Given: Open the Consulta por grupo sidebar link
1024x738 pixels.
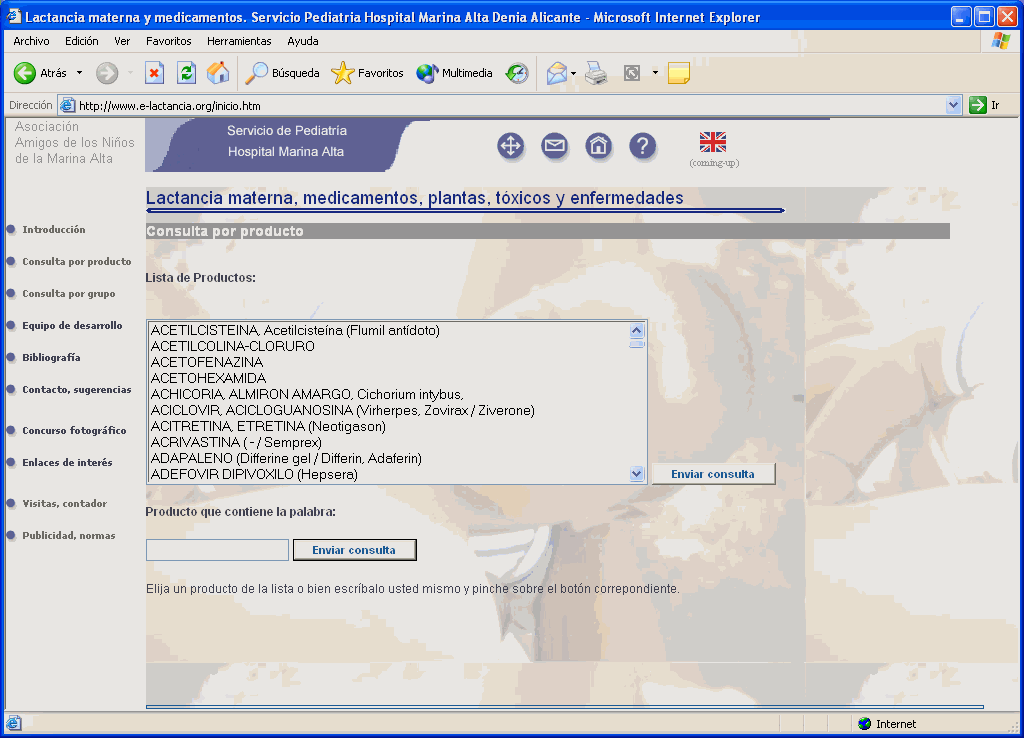Looking at the screenshot, I should [68, 294].
